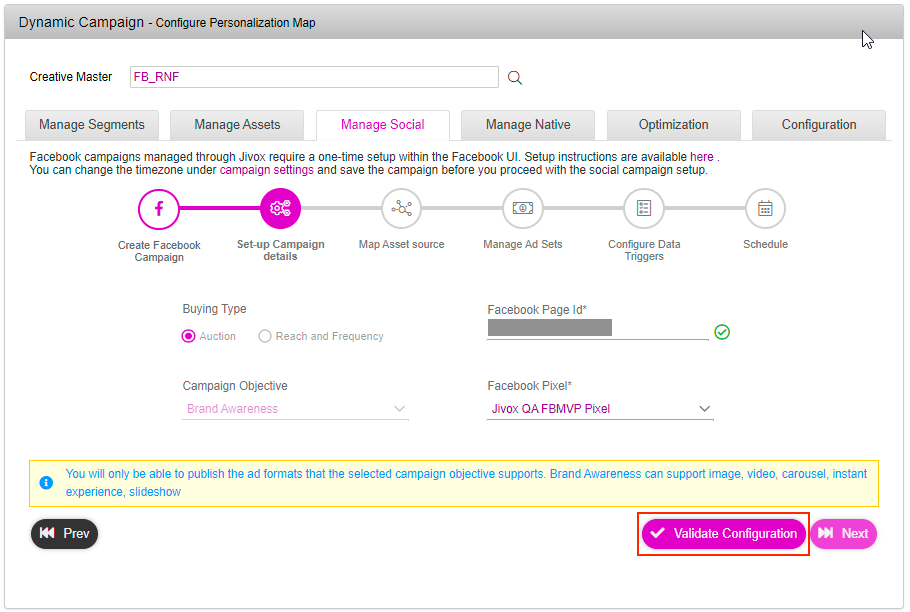Open the Facebook Pixel dropdown
This screenshot has height=612, width=910.
point(600,409)
